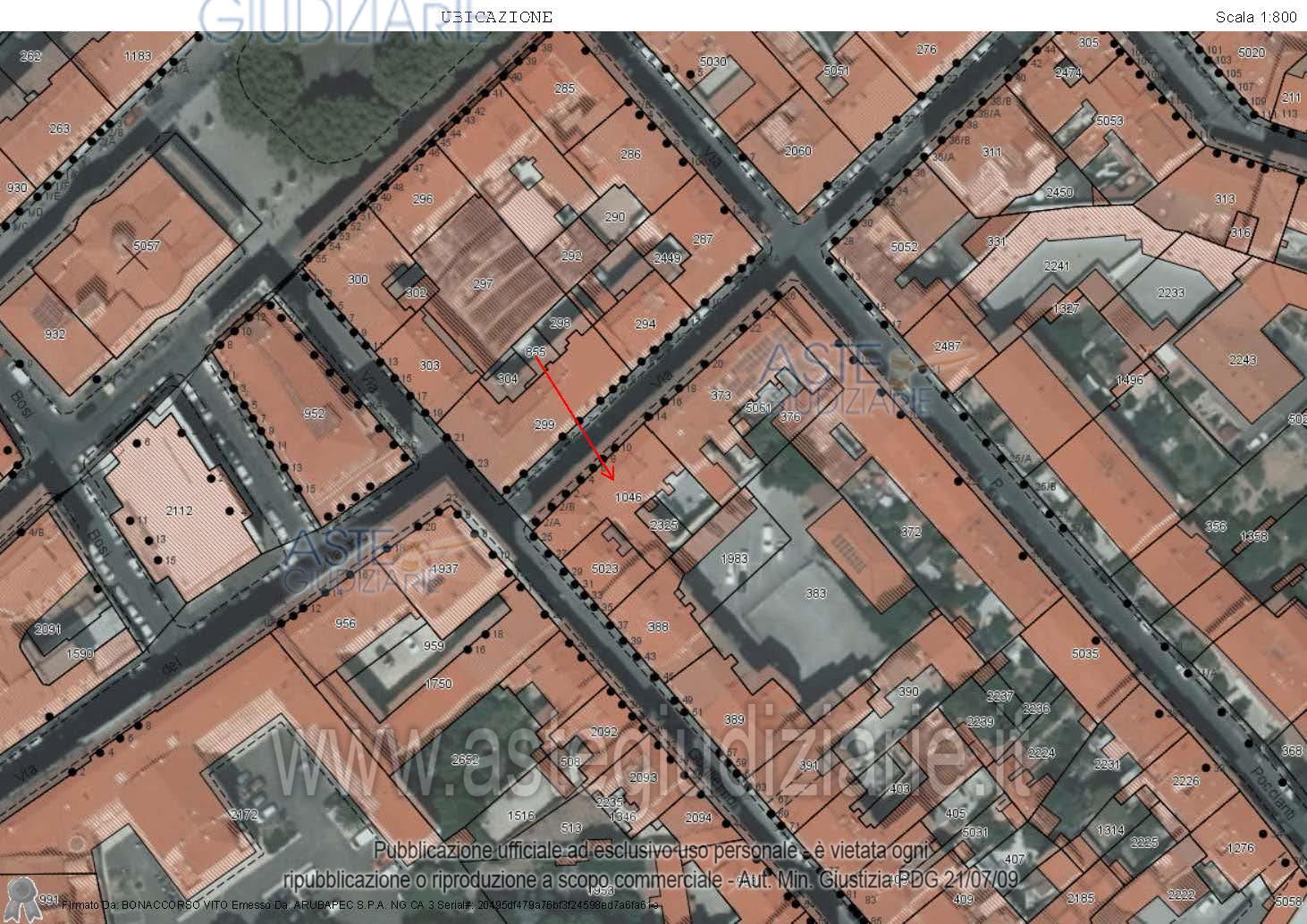Click parcel label 952

314,414
